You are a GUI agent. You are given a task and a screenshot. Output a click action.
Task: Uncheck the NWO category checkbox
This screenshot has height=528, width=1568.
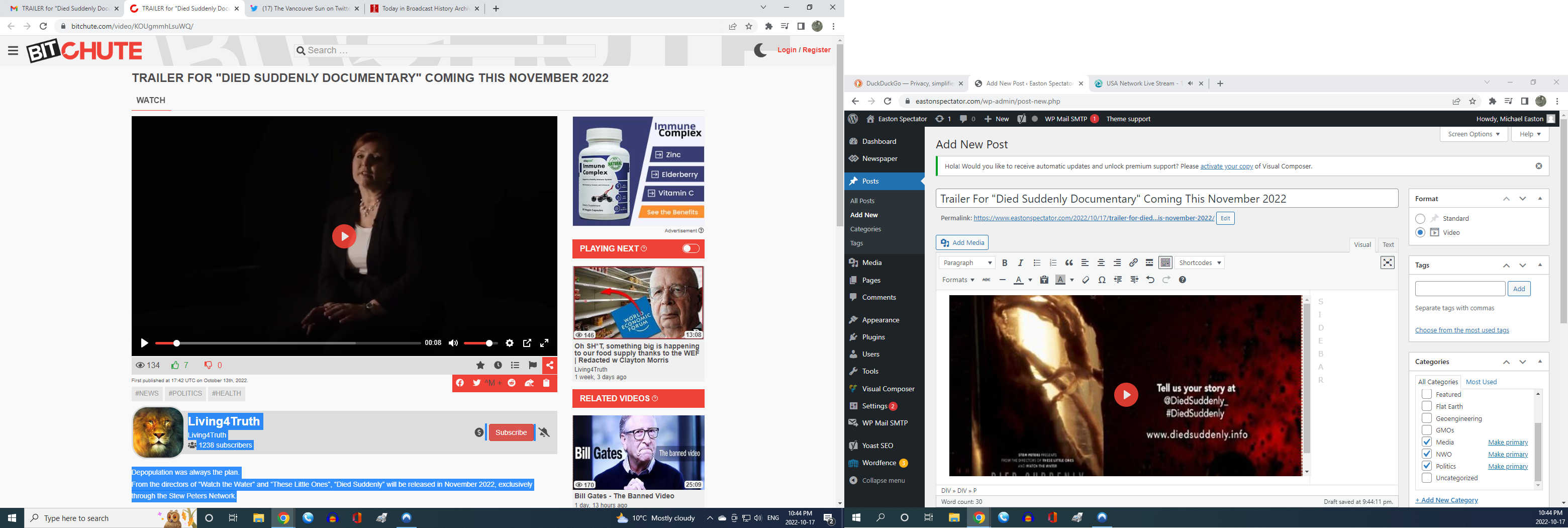click(1426, 454)
